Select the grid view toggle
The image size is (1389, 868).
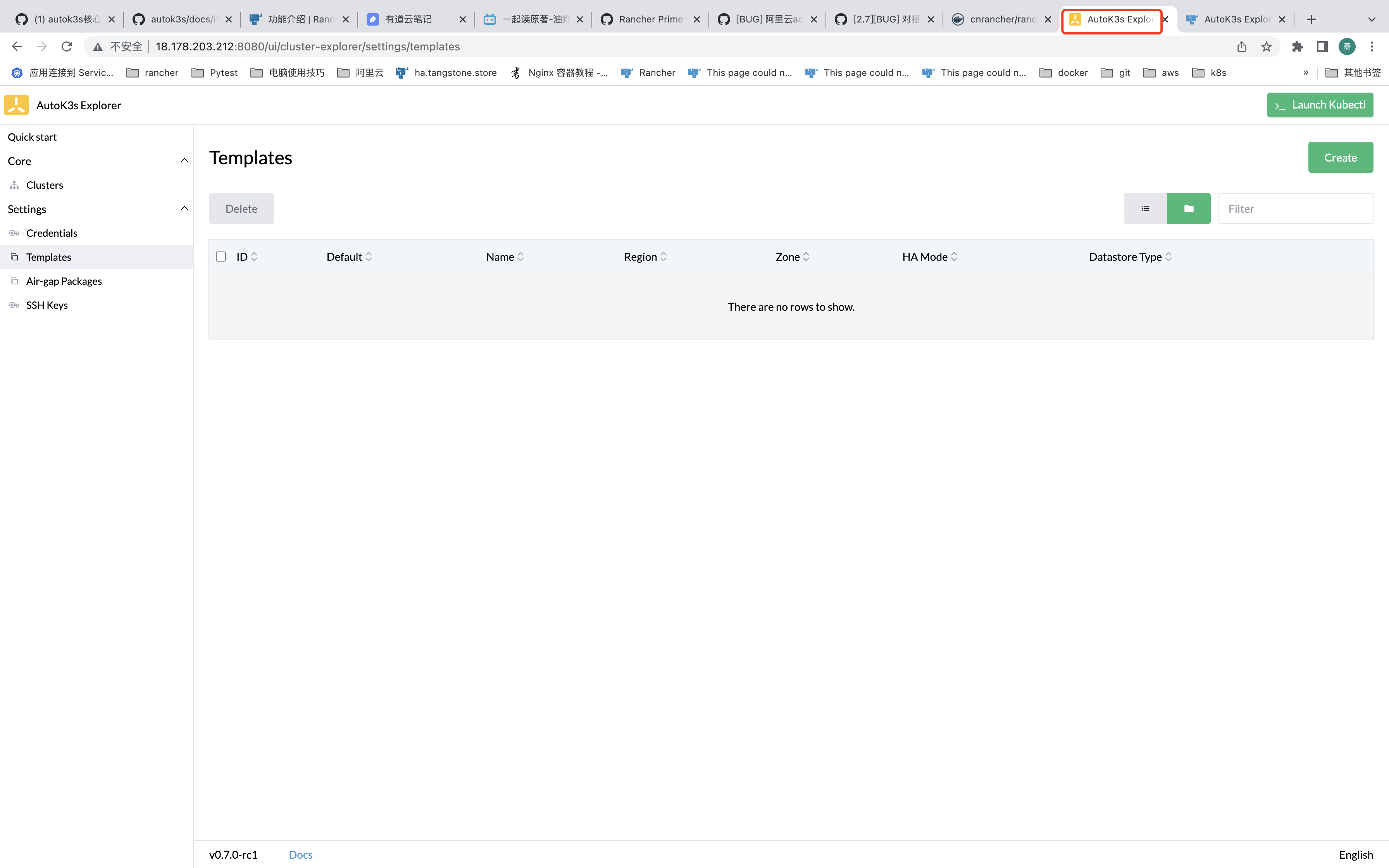1188,208
